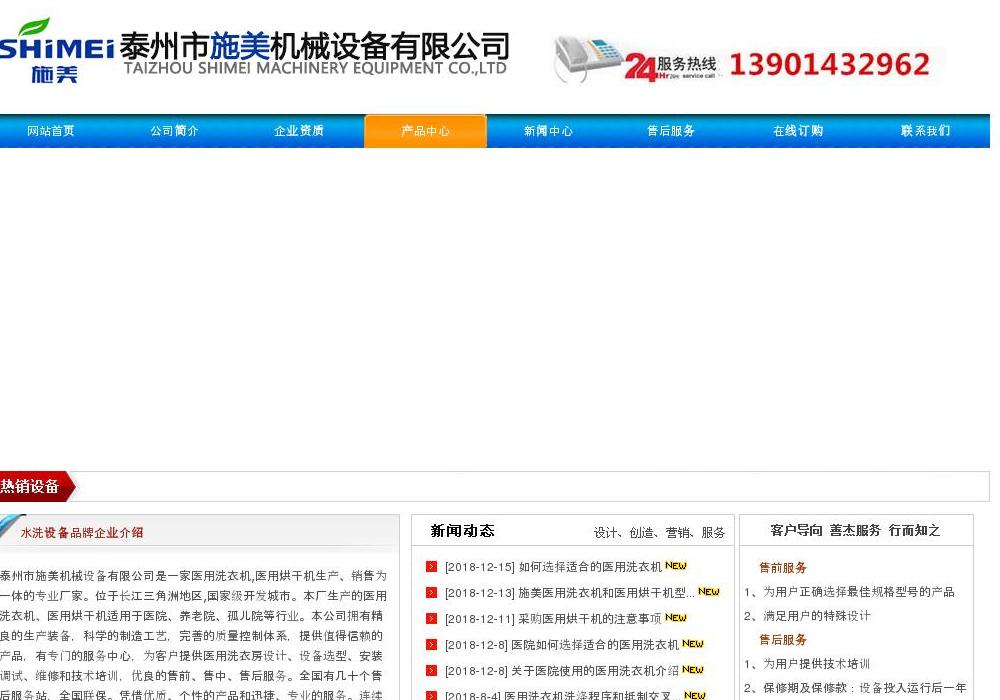1000x700 pixels.
Task: Open news 关于医院使用的医用洗衣机介绍
Action: pyautogui.click(x=561, y=671)
